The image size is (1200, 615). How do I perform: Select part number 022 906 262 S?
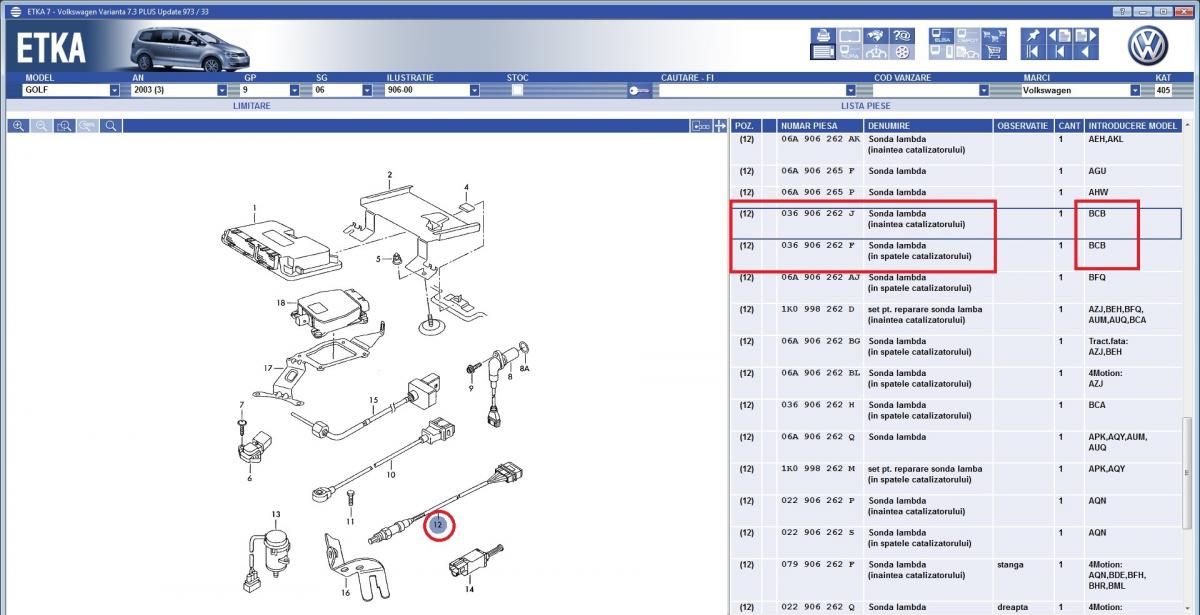pos(819,534)
